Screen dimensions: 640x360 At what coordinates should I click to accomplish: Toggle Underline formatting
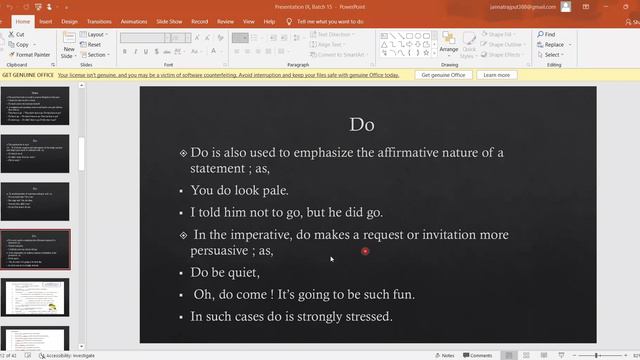[146, 51]
